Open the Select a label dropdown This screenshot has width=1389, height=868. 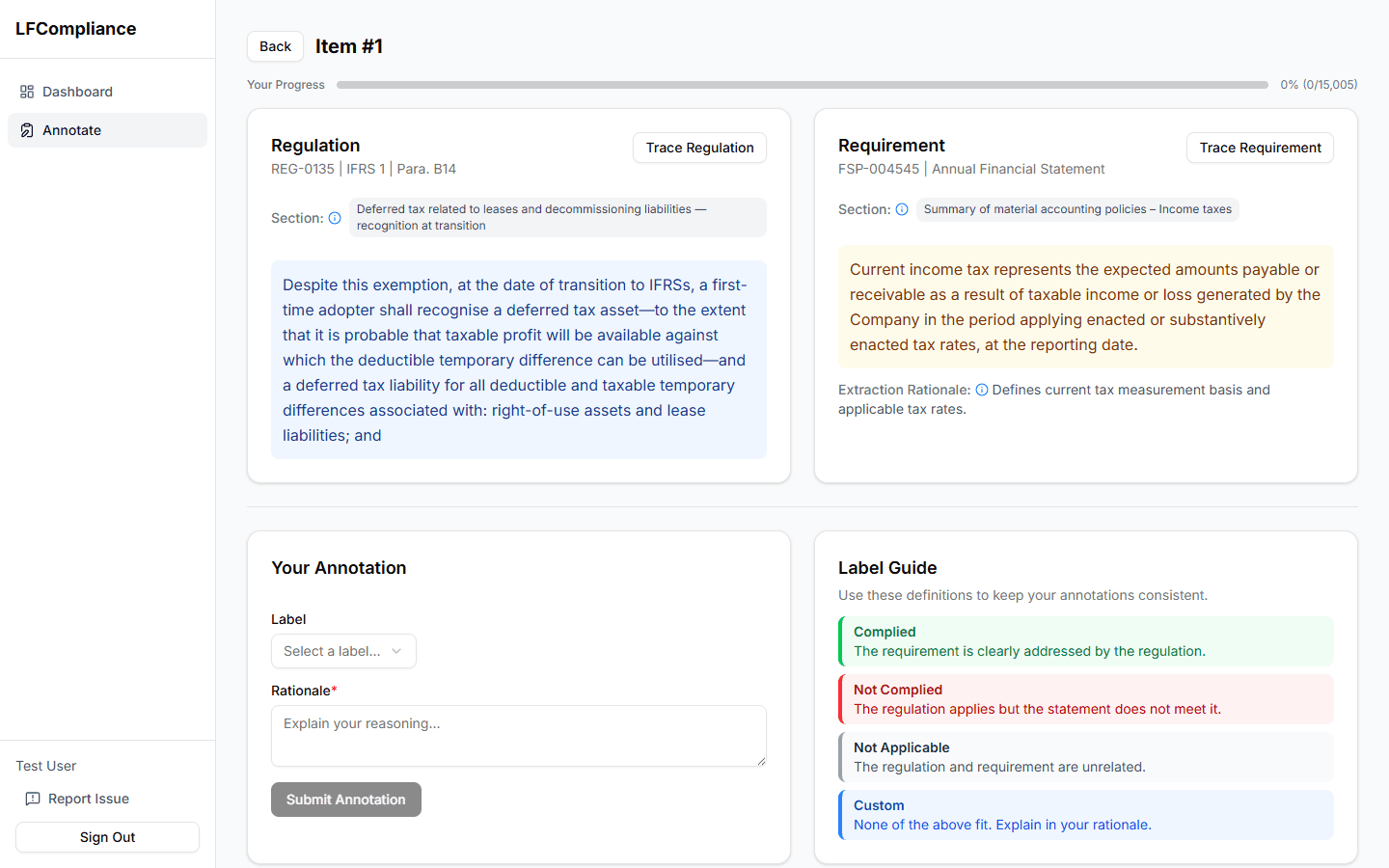(x=343, y=651)
